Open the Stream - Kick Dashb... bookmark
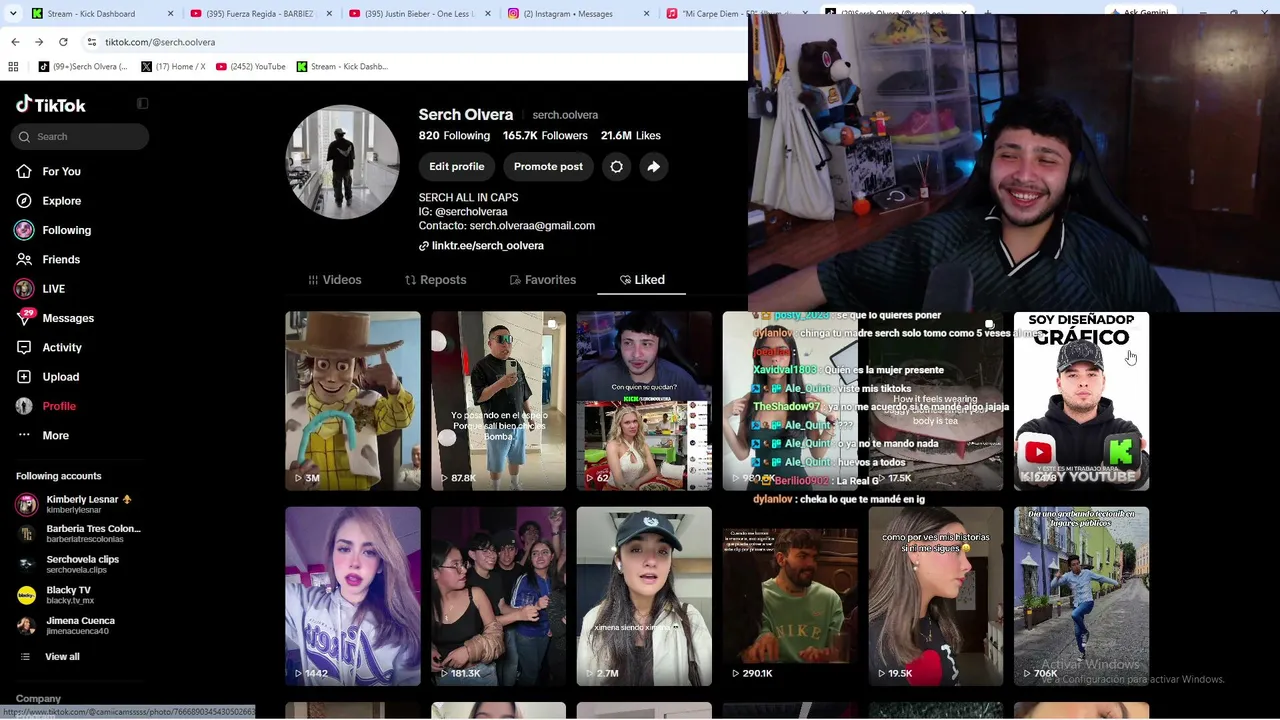The height and width of the screenshot is (720, 1280). pyautogui.click(x=342, y=67)
